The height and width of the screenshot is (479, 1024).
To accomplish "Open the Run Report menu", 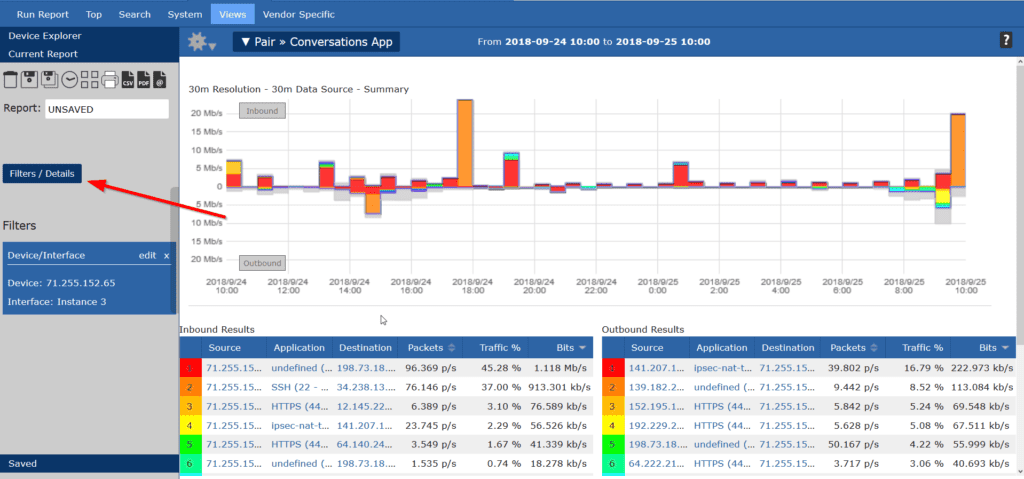I will pos(43,14).
